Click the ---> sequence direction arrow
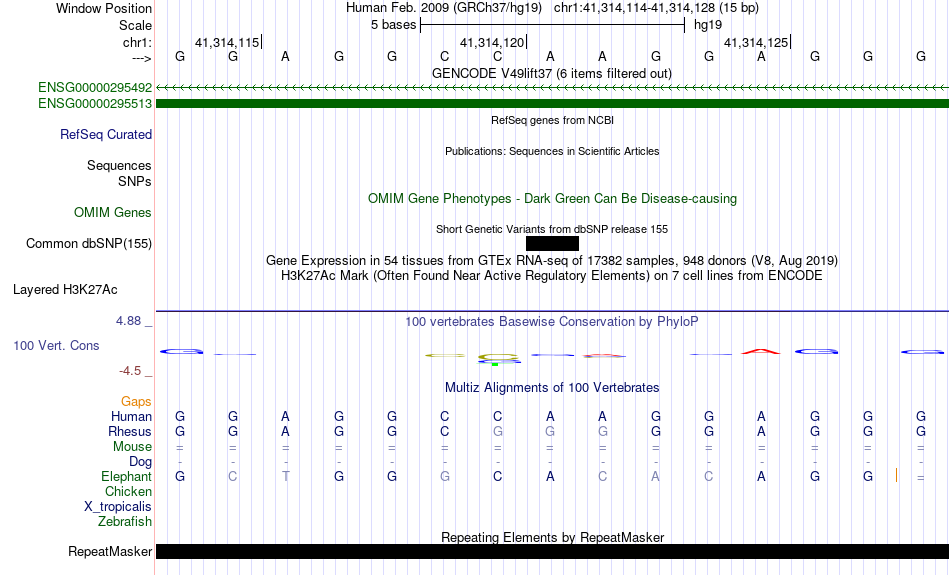The height and width of the screenshot is (575, 950). pyautogui.click(x=142, y=58)
